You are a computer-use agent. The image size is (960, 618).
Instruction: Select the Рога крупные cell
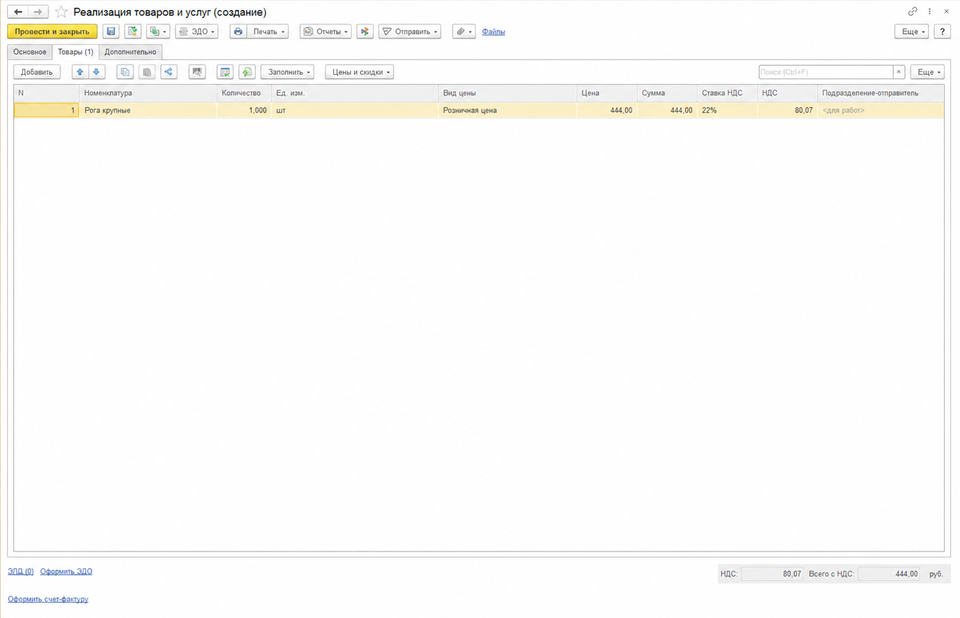[x=148, y=110]
